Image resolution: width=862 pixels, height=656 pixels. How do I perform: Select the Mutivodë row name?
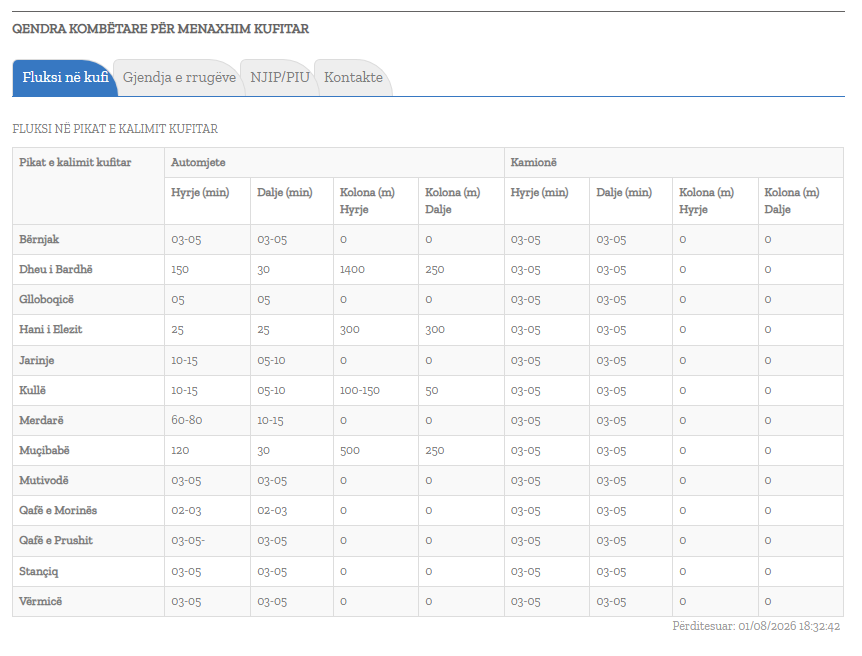click(43, 480)
